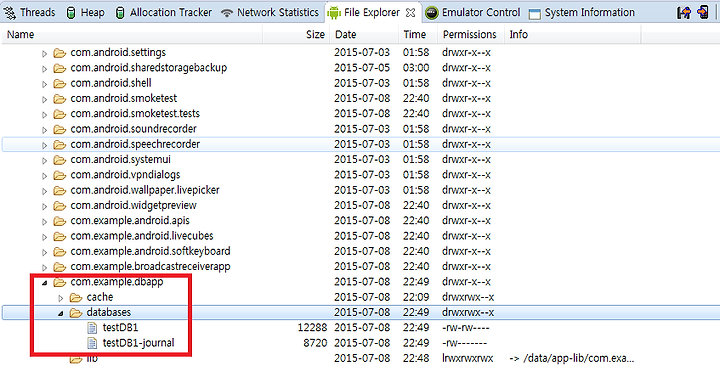720x366 pixels.
Task: Click com.example.android.livecubes folder icon
Action: pyautogui.click(x=59, y=236)
